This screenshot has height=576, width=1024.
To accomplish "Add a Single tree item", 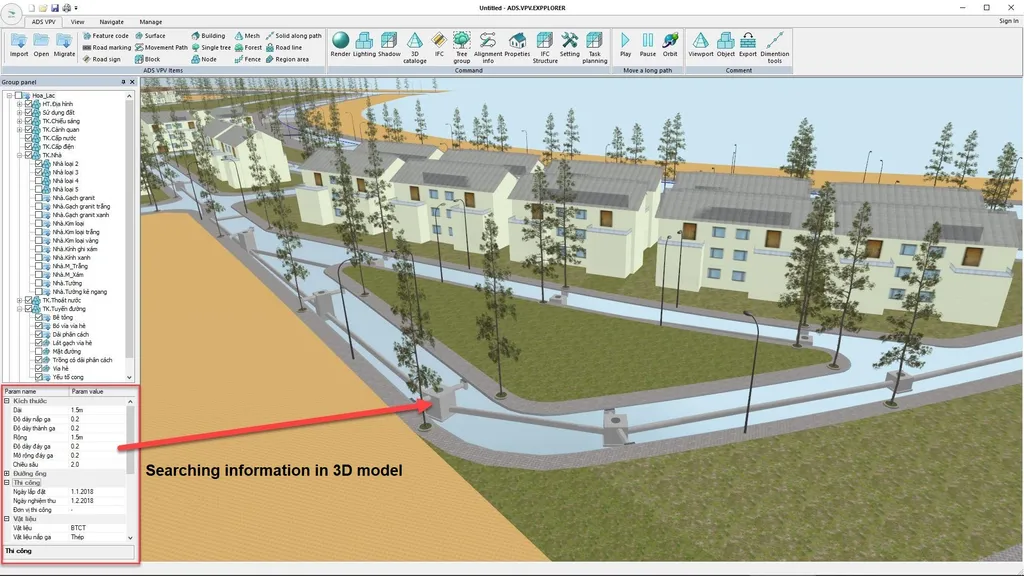I will (211, 48).
